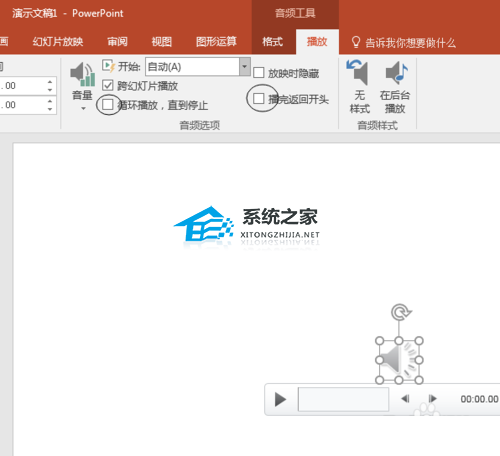Switch to the 格式 tab

tap(272, 42)
